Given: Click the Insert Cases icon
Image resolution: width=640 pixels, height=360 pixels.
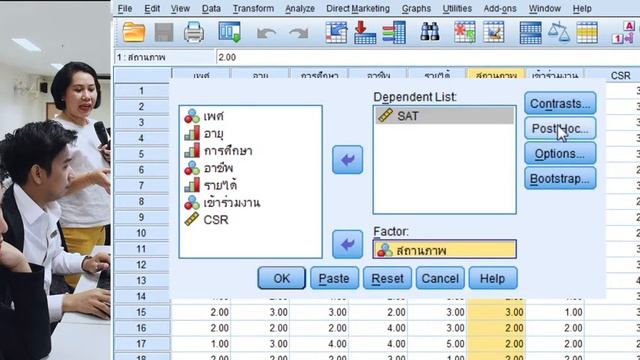Looking at the screenshot, I should point(464,32).
